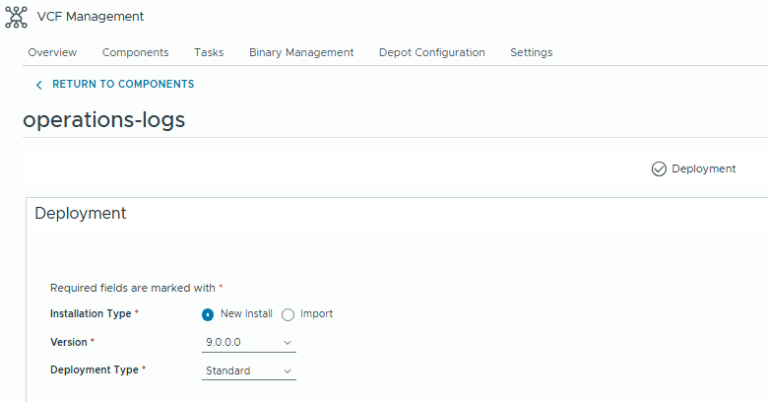The height and width of the screenshot is (402, 768).
Task: Click the VCF Management title text
Action: point(90,17)
